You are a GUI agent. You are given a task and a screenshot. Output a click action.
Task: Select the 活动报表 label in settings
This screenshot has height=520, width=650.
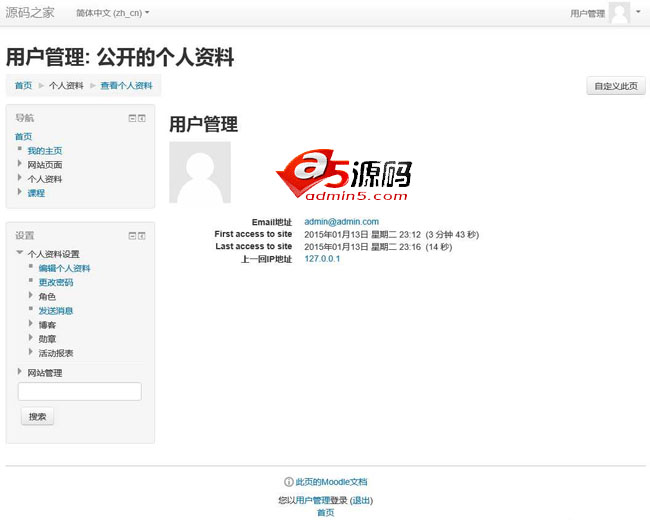tap(56, 353)
